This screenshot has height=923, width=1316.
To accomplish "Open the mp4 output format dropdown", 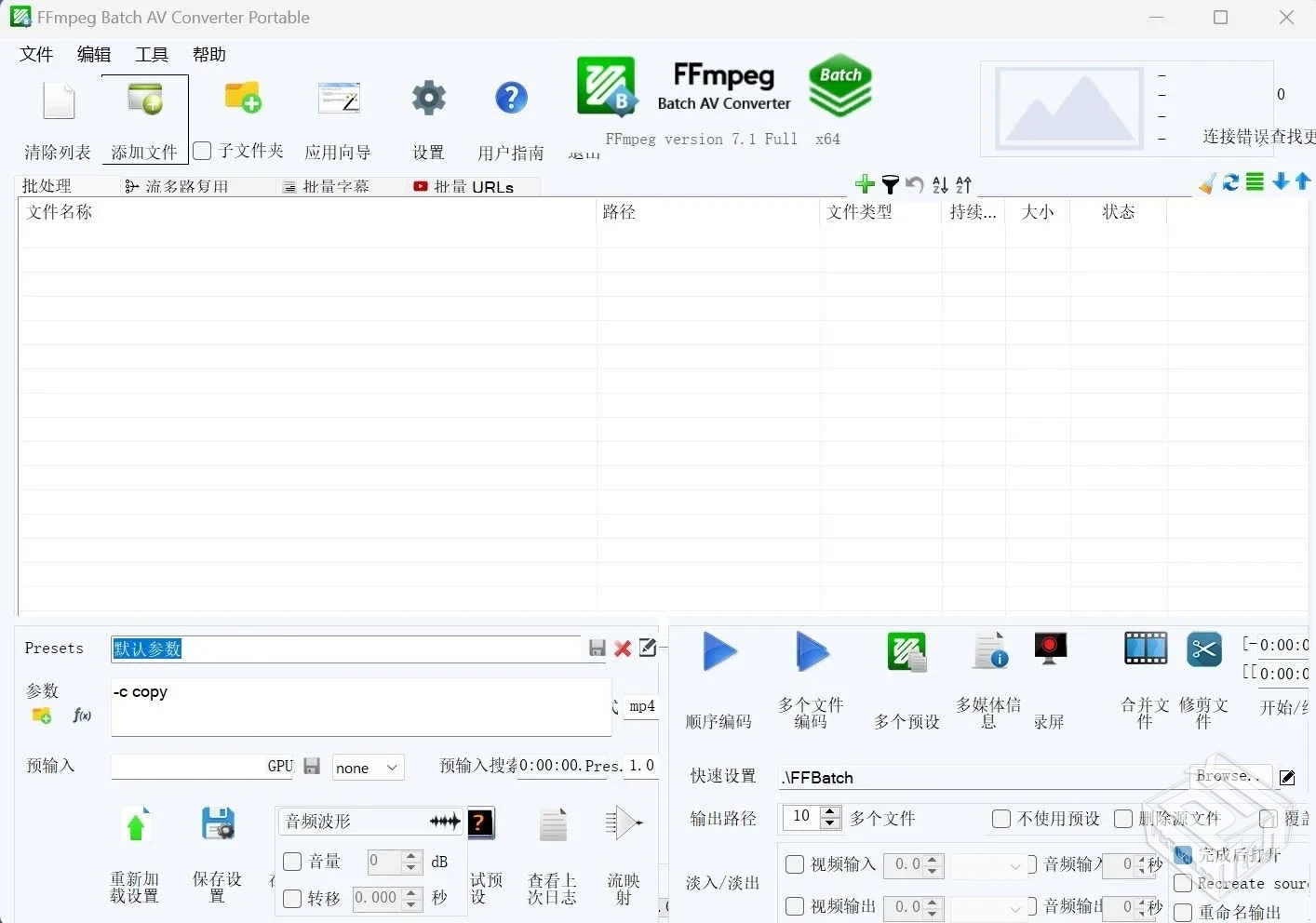I will click(641, 707).
